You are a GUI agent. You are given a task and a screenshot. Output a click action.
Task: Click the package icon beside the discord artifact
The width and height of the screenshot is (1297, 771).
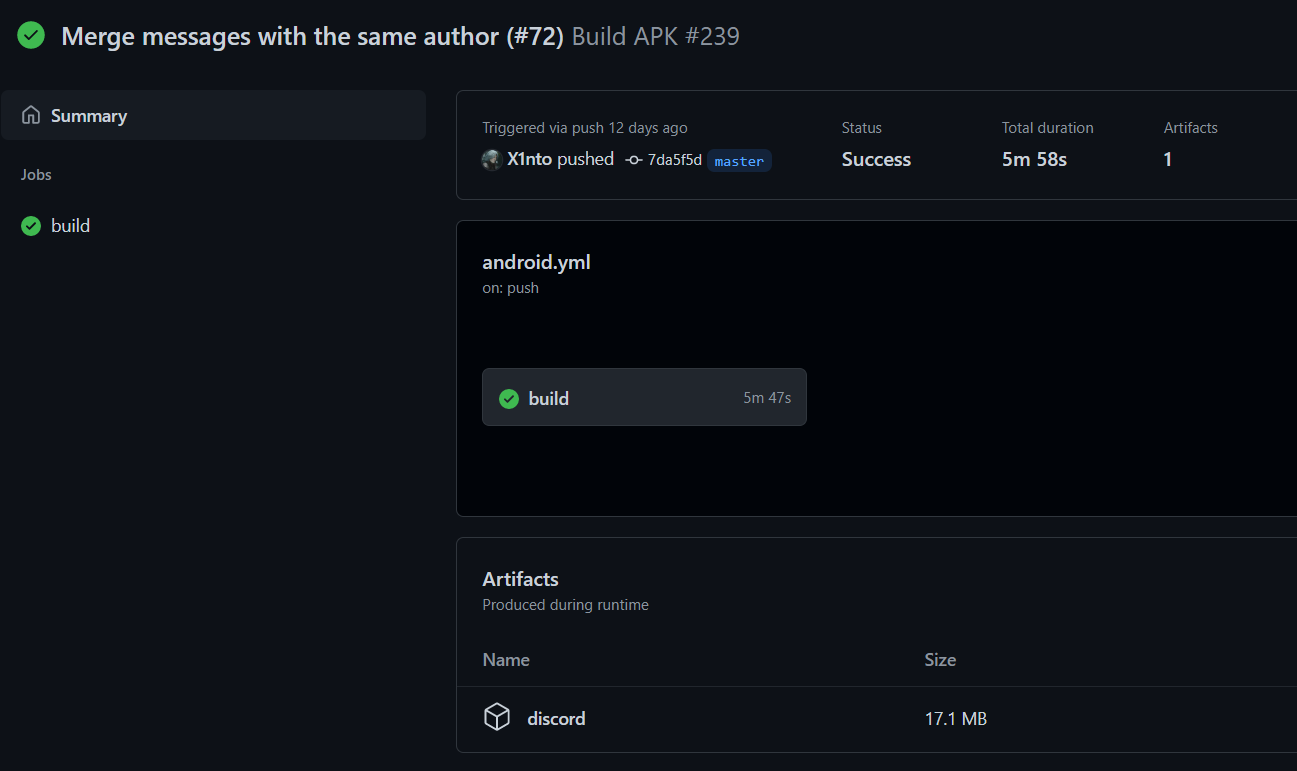497,717
